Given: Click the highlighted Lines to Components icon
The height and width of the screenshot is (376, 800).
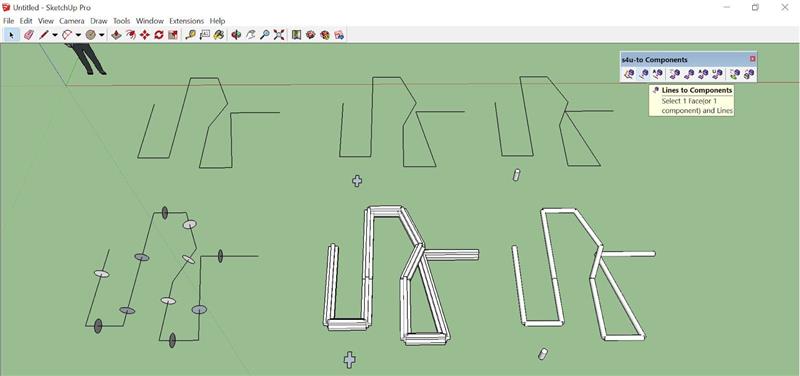Looking at the screenshot, I should [x=643, y=74].
